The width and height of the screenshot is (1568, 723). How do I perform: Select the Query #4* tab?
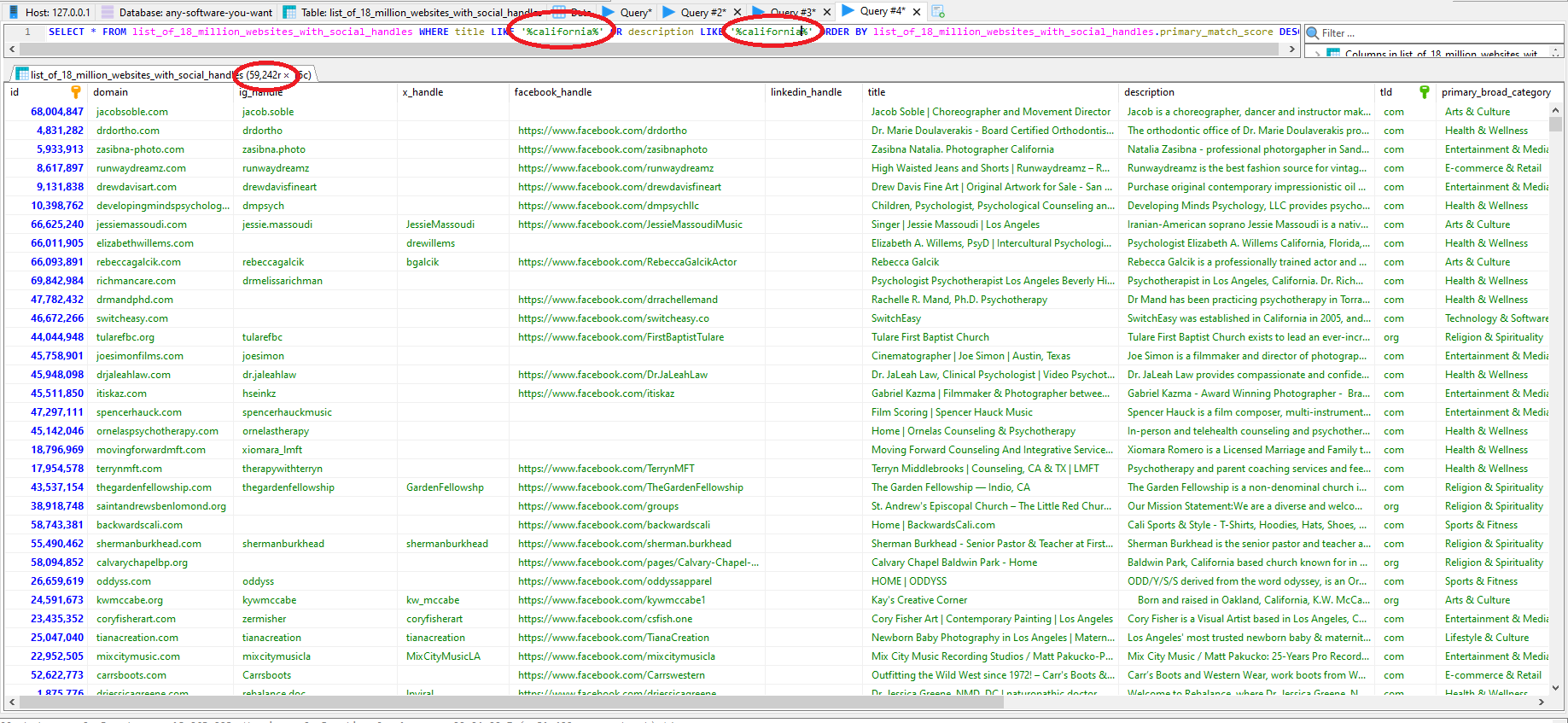point(874,11)
